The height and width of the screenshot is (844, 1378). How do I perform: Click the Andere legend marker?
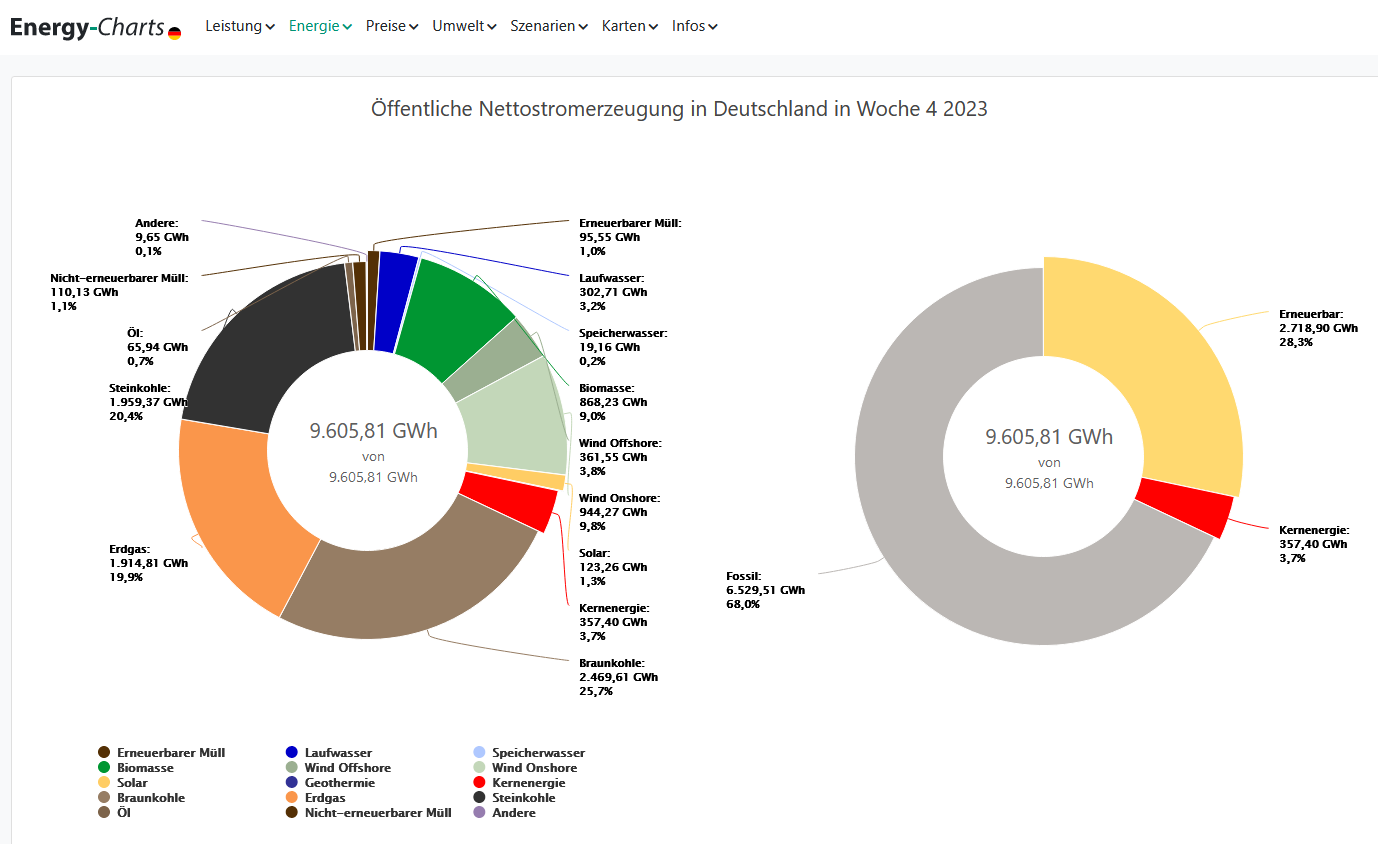(479, 812)
